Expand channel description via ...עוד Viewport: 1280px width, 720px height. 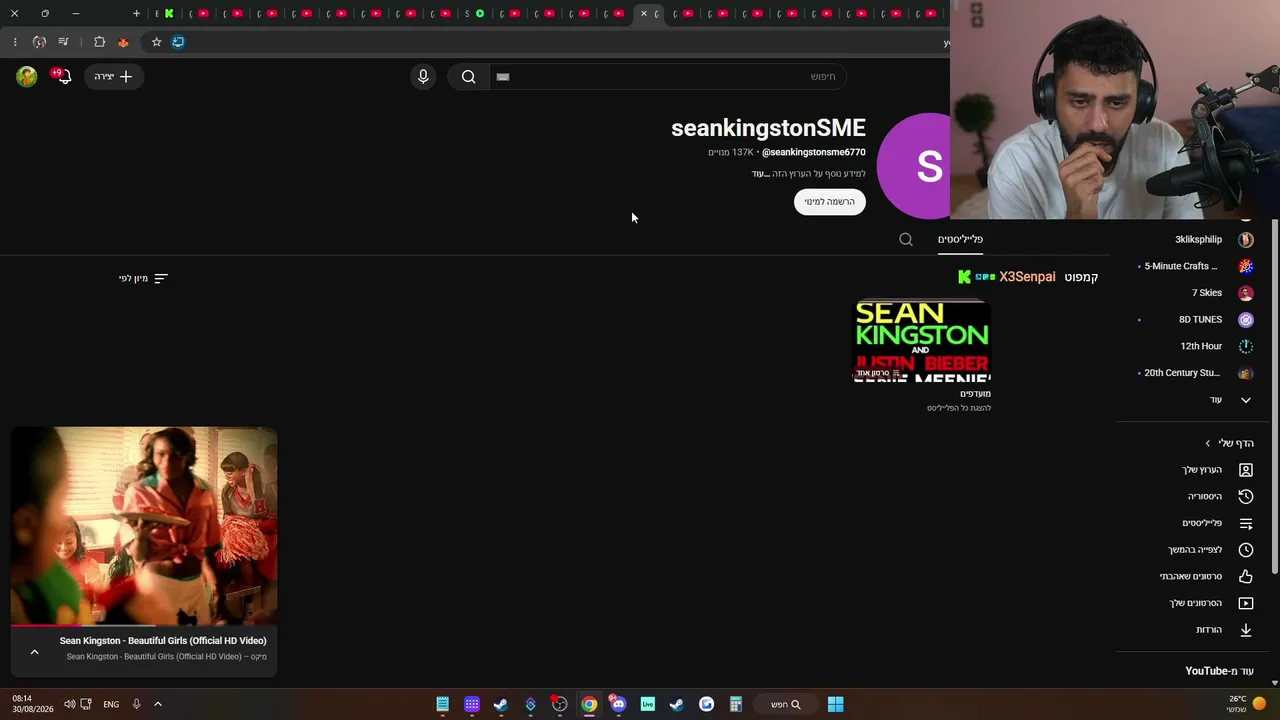coord(760,174)
